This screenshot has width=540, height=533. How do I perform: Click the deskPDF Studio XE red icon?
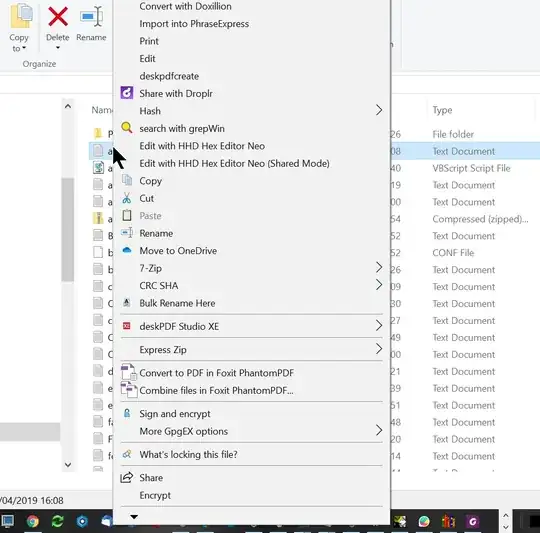pyautogui.click(x=127, y=326)
